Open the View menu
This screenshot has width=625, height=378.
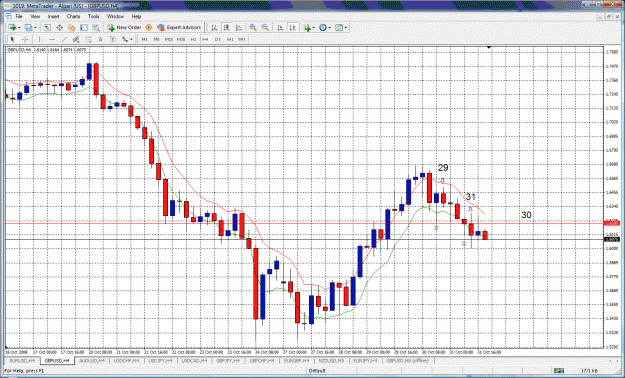(35, 16)
